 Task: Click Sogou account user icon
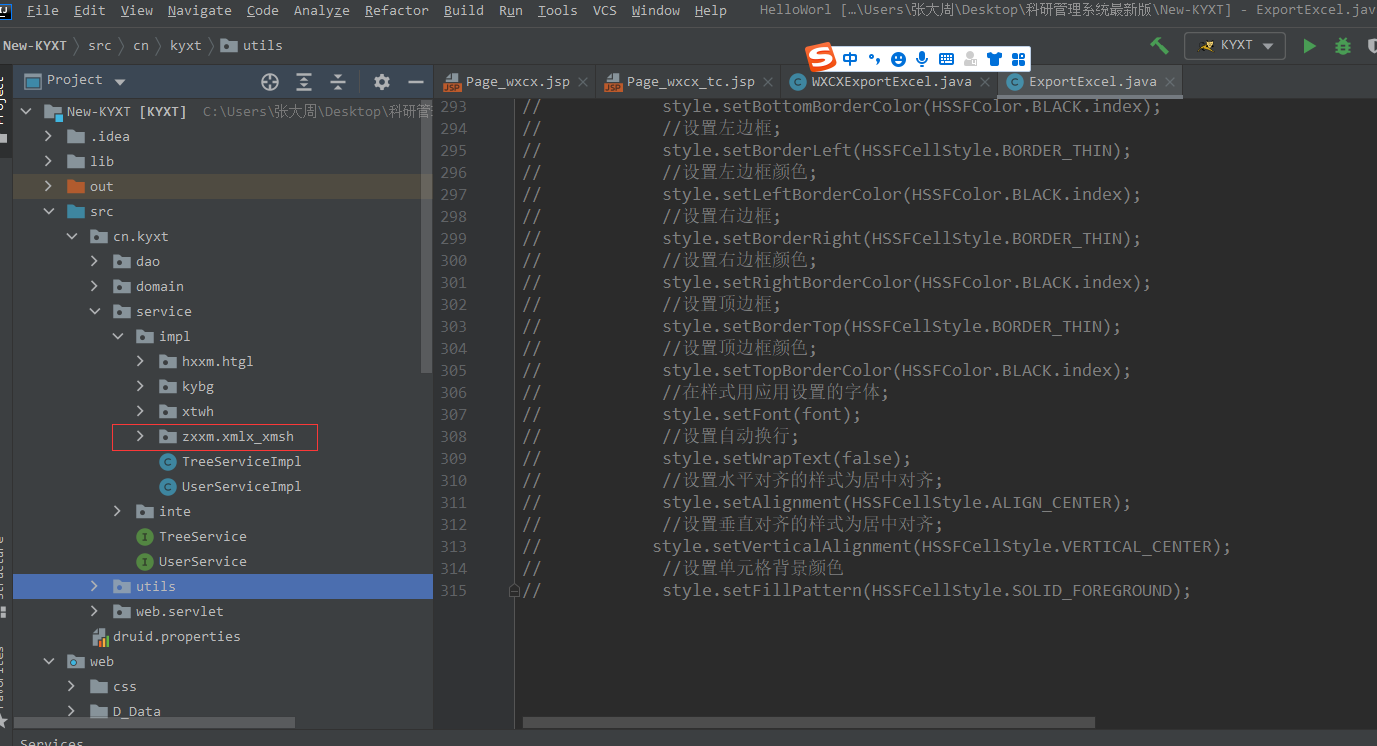click(x=970, y=59)
